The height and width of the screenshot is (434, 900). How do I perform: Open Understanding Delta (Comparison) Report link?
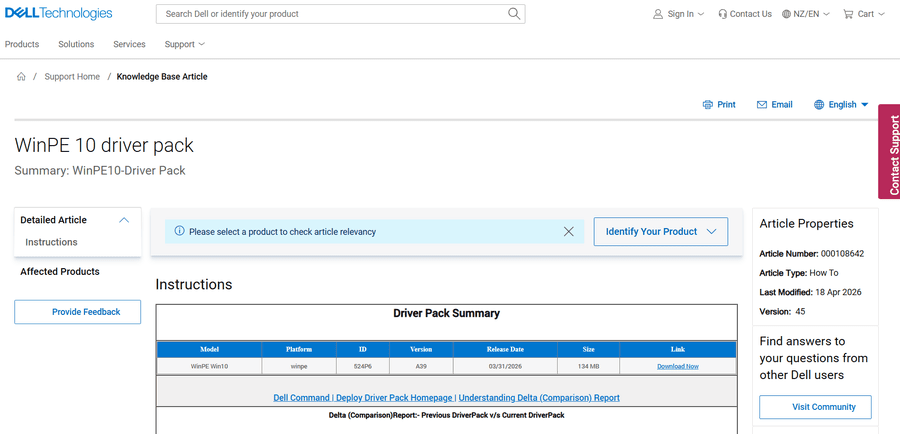pyautogui.click(x=539, y=397)
